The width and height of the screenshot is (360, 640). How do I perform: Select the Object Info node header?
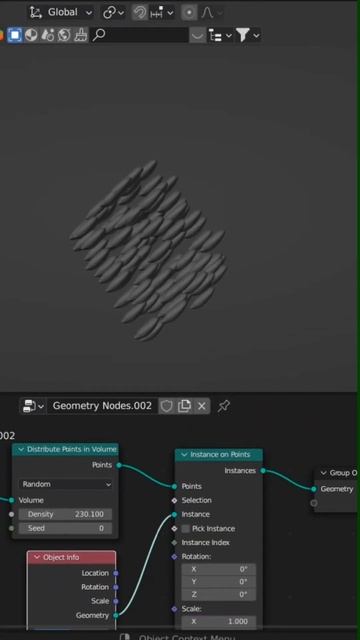point(71,557)
